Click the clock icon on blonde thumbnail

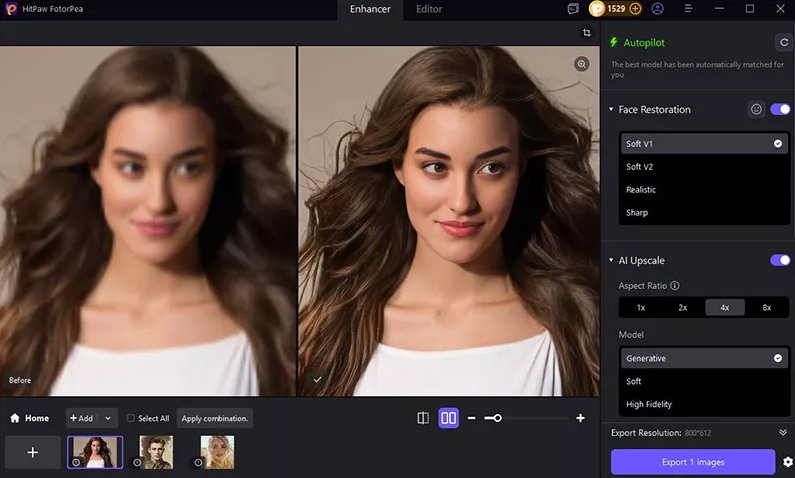[x=198, y=462]
